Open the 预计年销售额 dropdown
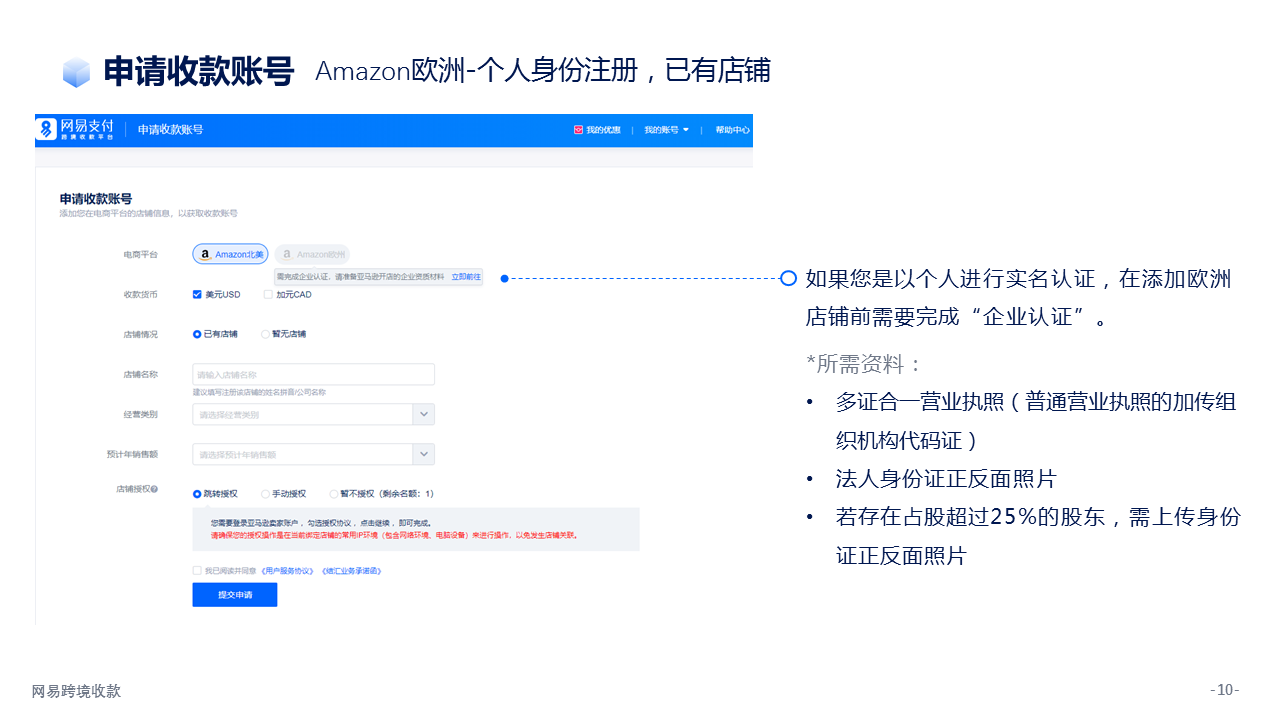Screen dimensions: 1280x720 point(313,454)
